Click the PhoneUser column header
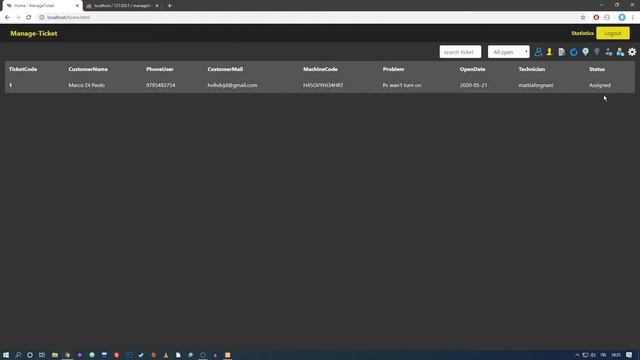Viewport: 640px width, 360px height. point(160,69)
